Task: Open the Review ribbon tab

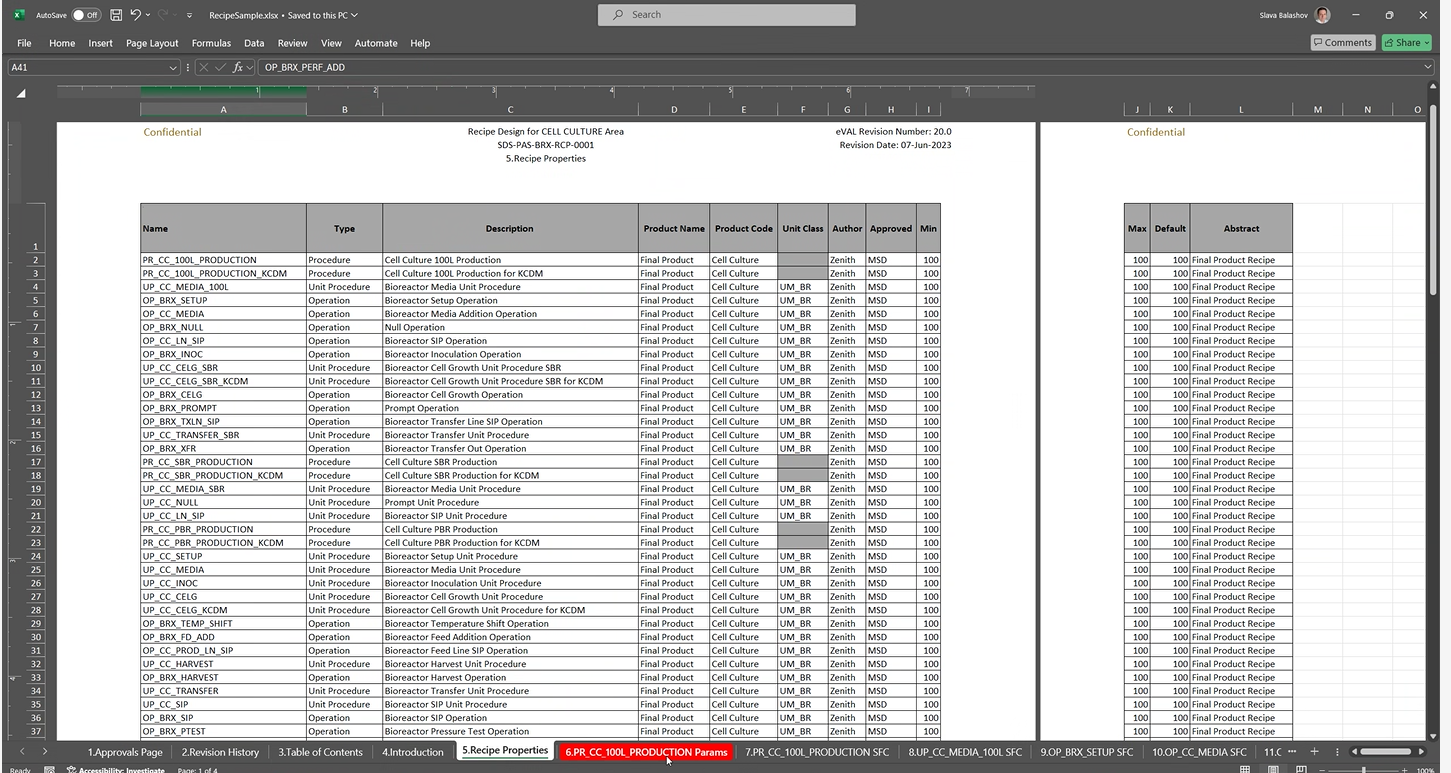Action: pos(293,43)
